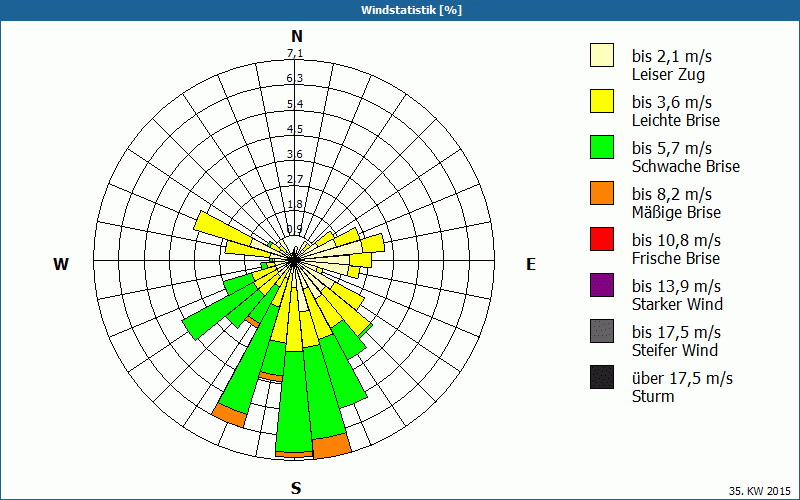Click the red Frische Brise swatch
Image resolution: width=800 pixels, height=500 pixels.
point(602,239)
